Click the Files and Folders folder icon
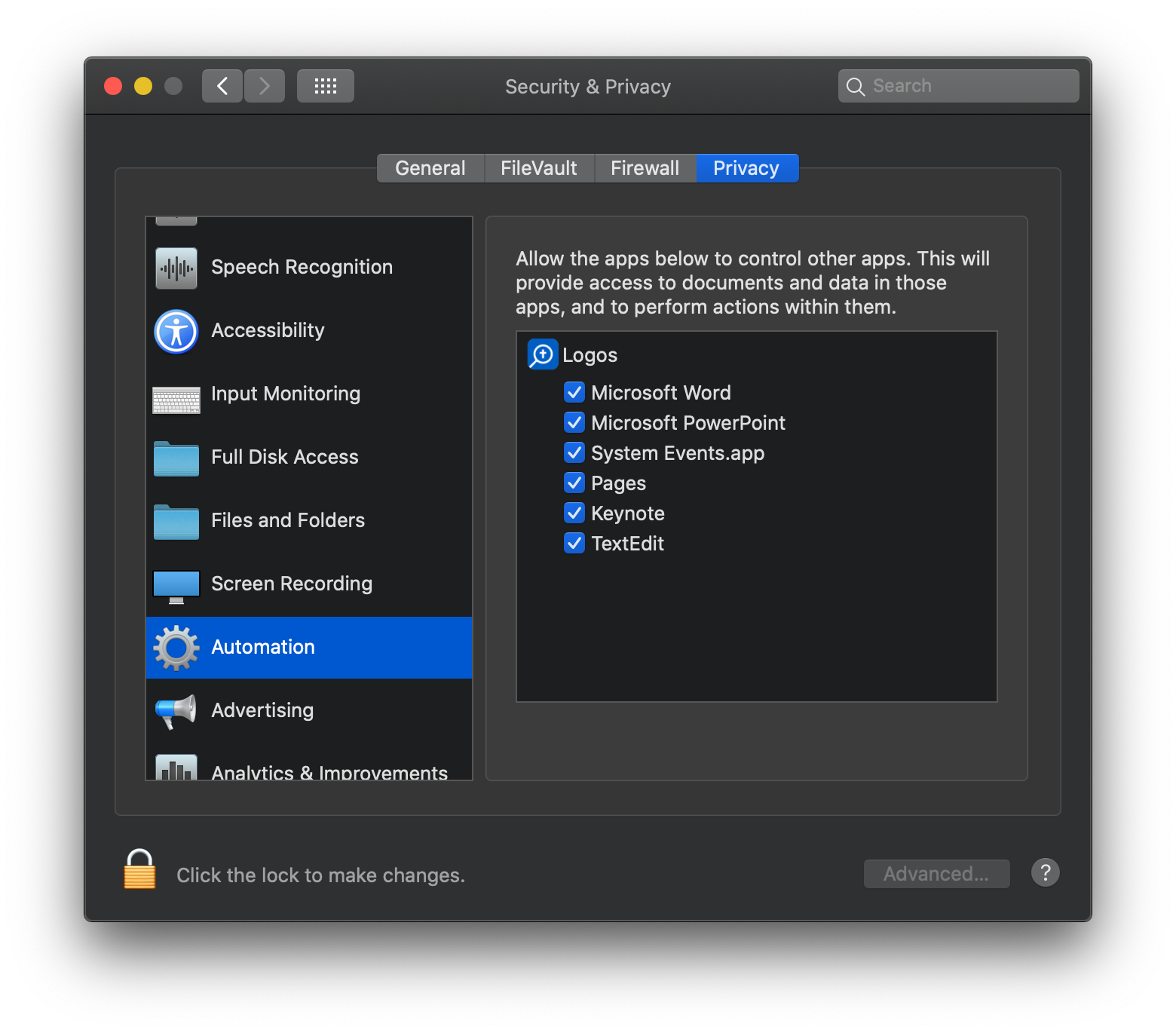Viewport: 1176px width, 1033px height. point(176,522)
